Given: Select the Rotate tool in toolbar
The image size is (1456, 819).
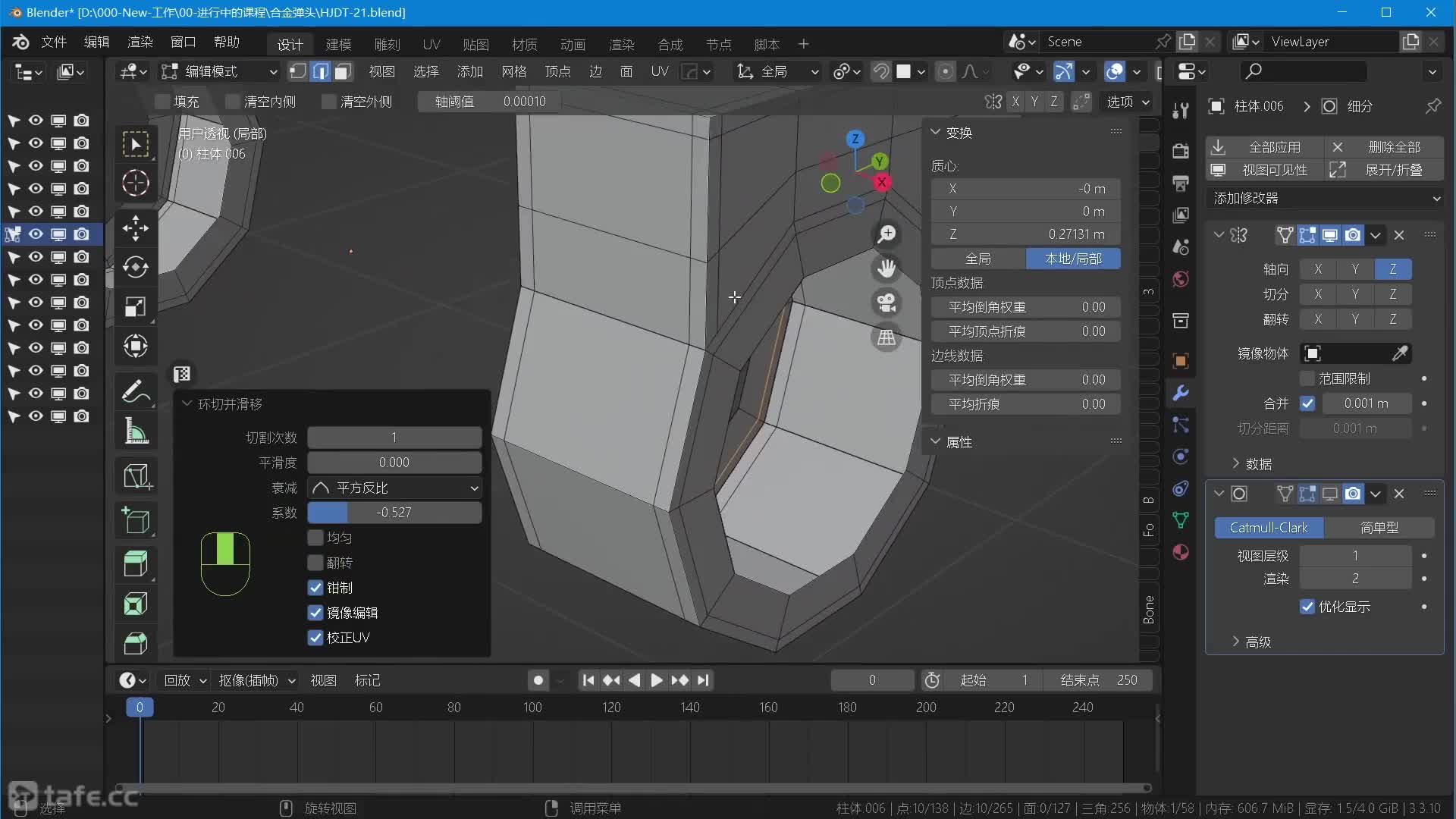Looking at the screenshot, I should [136, 267].
